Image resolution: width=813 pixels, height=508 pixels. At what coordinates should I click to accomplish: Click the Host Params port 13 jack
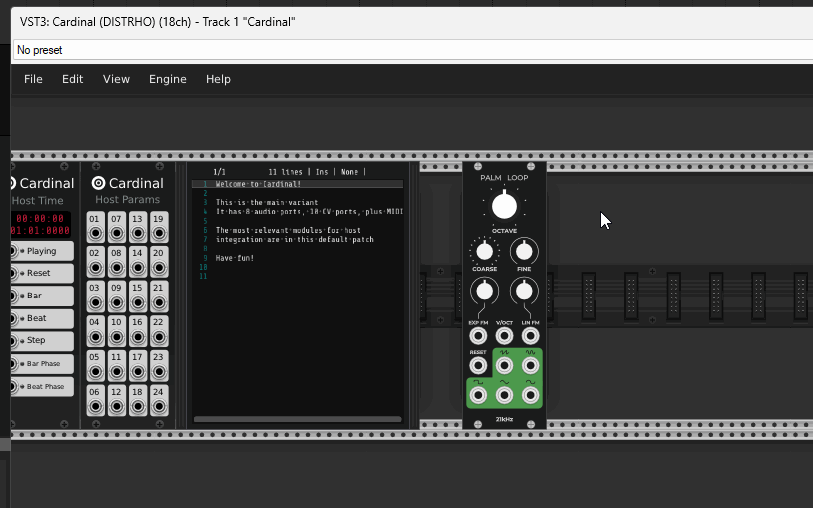(x=138, y=234)
